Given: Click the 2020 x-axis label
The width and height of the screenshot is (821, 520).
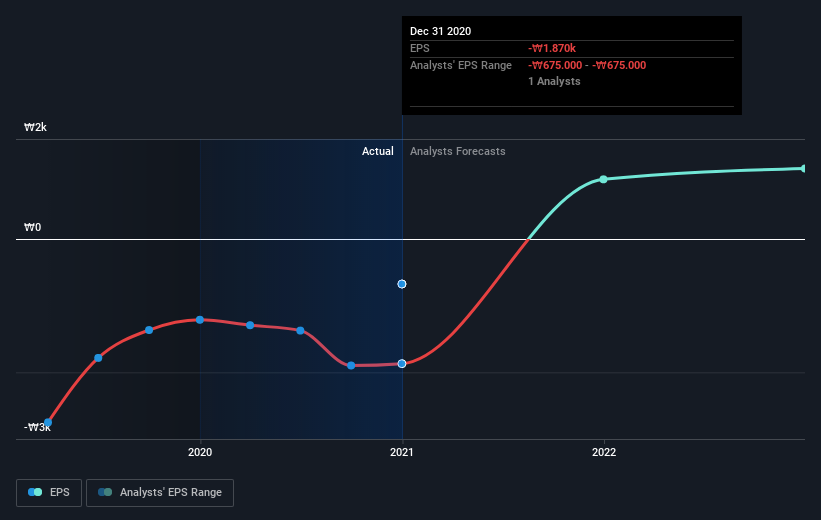Looking at the screenshot, I should (200, 452).
